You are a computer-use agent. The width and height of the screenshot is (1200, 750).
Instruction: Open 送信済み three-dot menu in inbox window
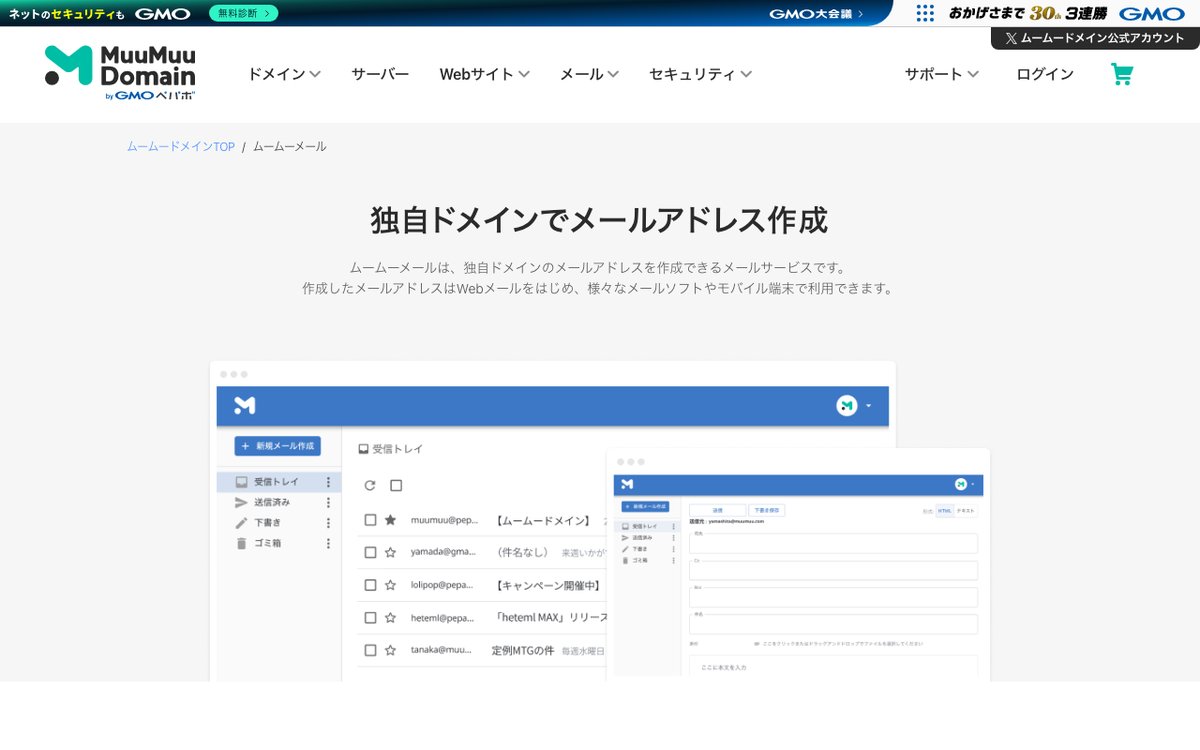coord(328,502)
